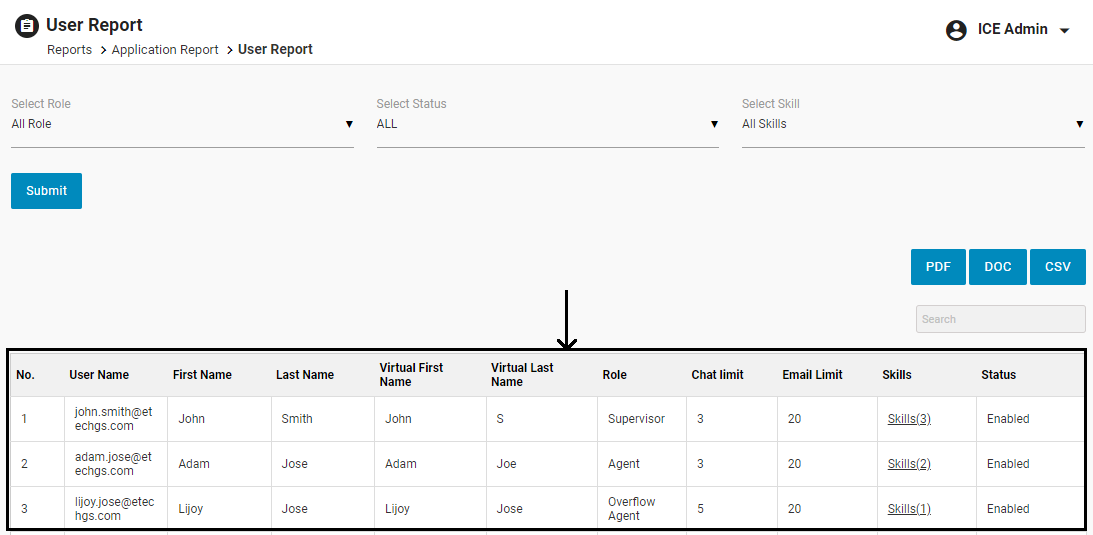Go to Reports in the breadcrumb

(69, 50)
